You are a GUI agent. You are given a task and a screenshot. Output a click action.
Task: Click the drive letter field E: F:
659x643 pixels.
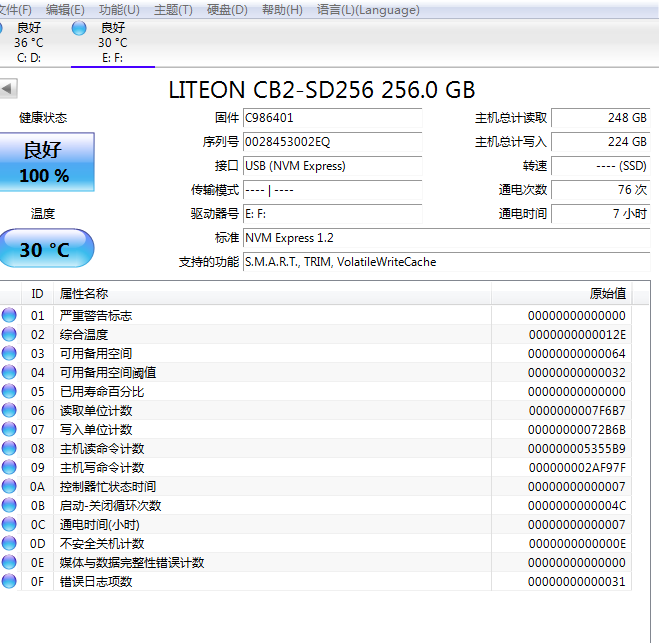[x=332, y=214]
